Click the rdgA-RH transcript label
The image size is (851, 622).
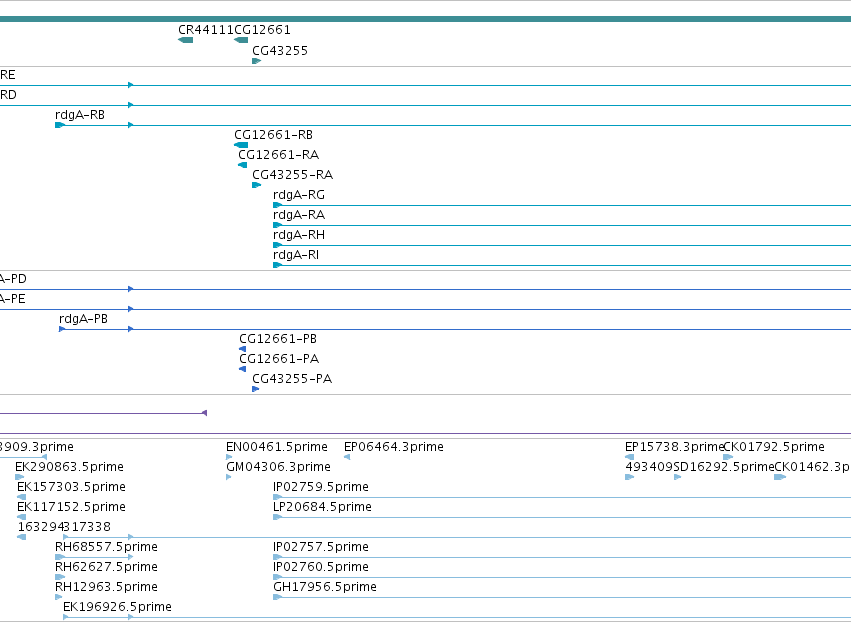(x=299, y=235)
